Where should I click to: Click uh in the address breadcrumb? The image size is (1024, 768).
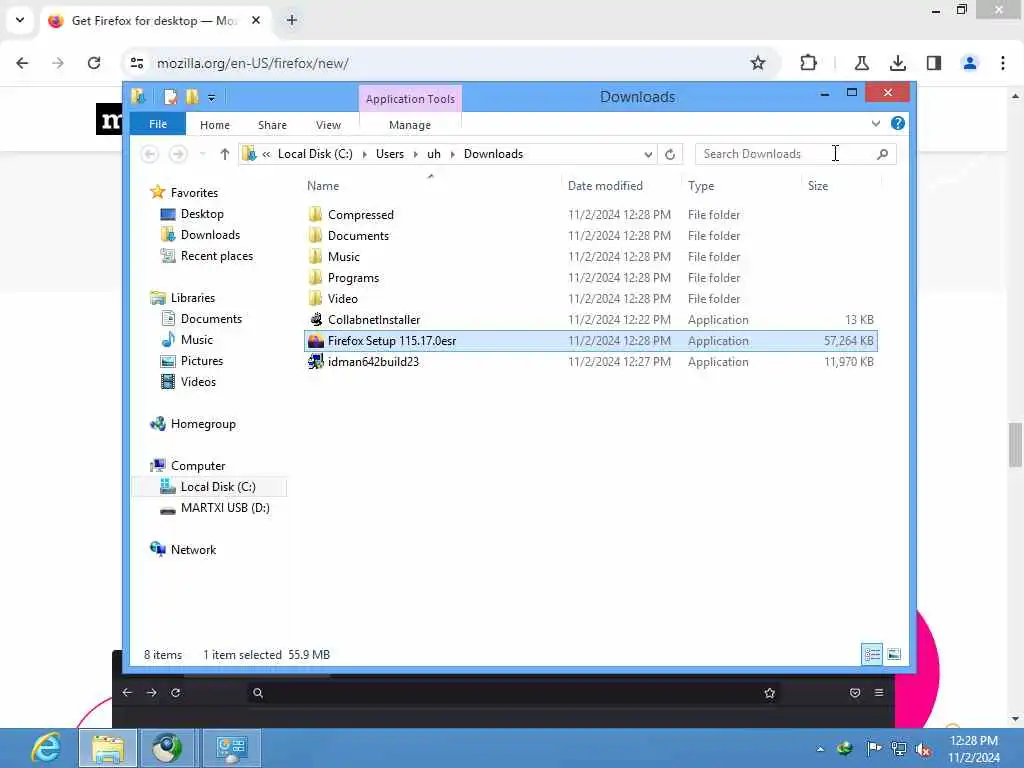pos(434,154)
